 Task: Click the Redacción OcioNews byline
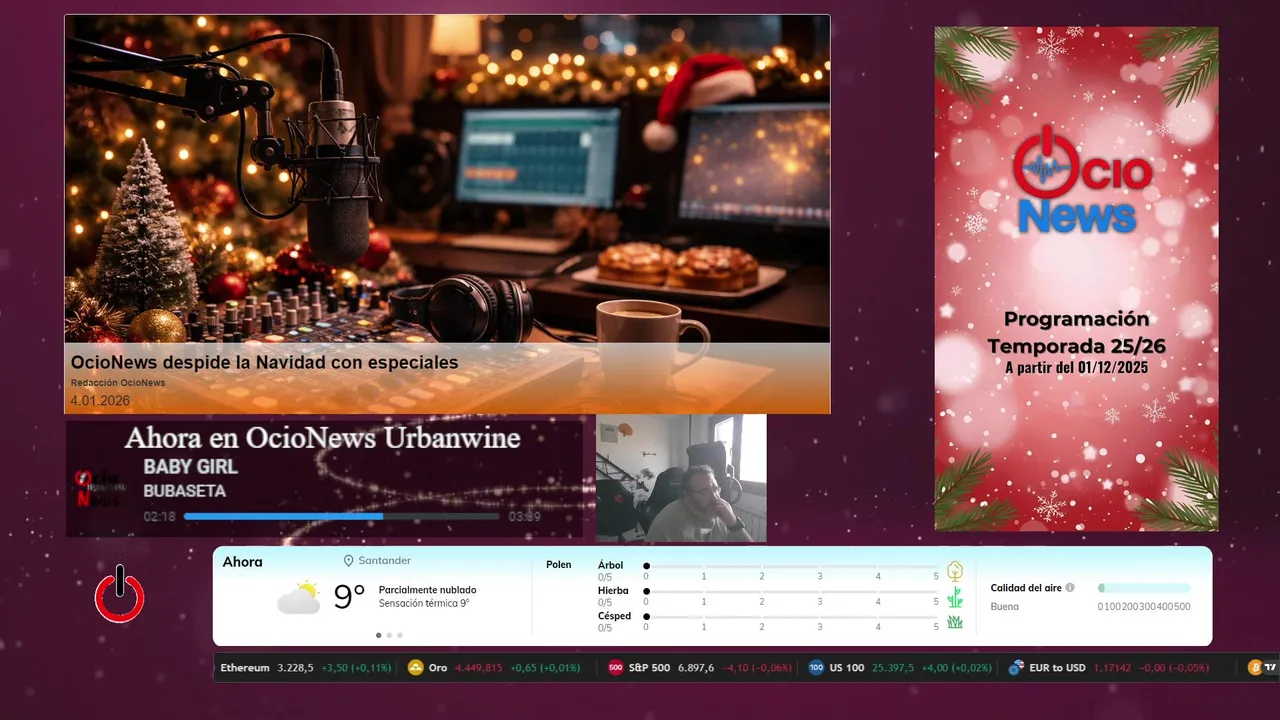coord(118,383)
